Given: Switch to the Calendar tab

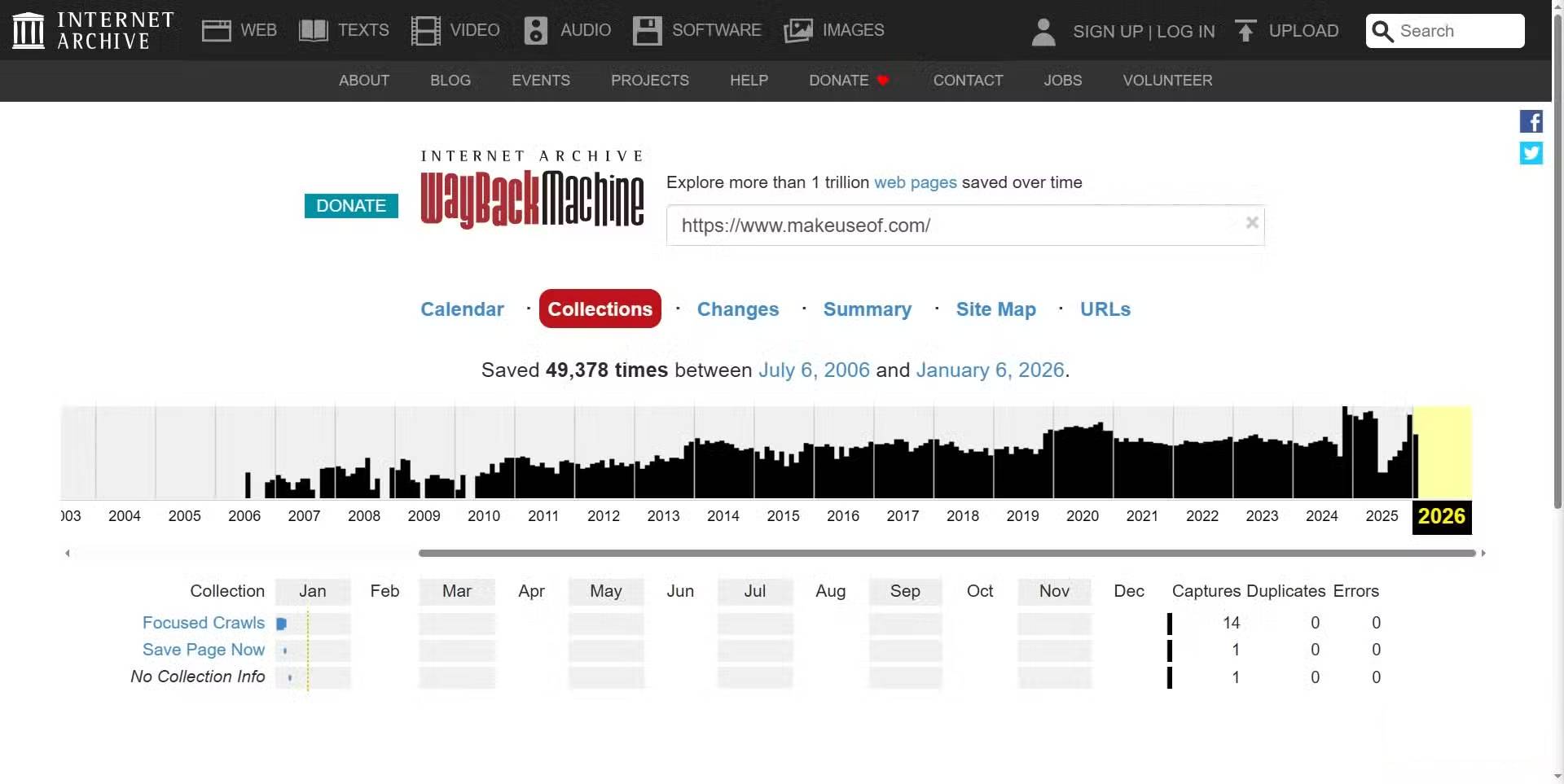Looking at the screenshot, I should tap(462, 309).
